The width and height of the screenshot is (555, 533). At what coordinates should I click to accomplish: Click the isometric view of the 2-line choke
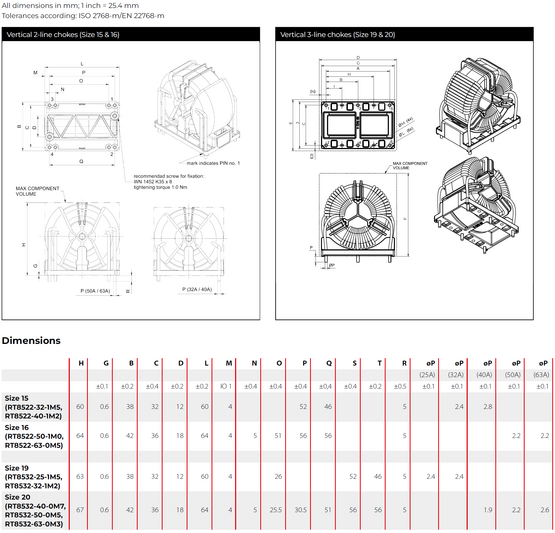[197, 109]
